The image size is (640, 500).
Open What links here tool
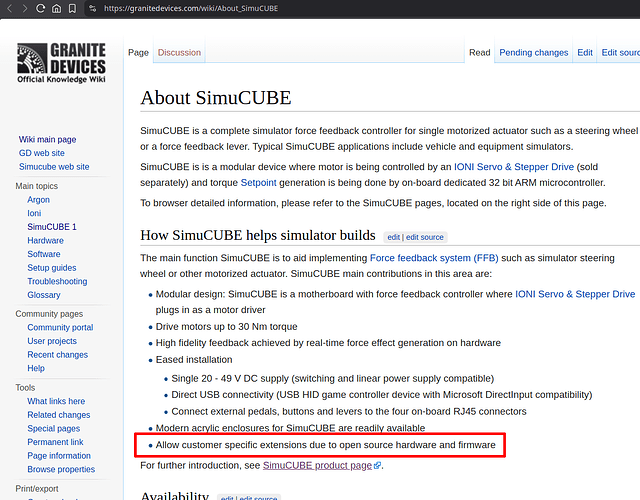56,401
